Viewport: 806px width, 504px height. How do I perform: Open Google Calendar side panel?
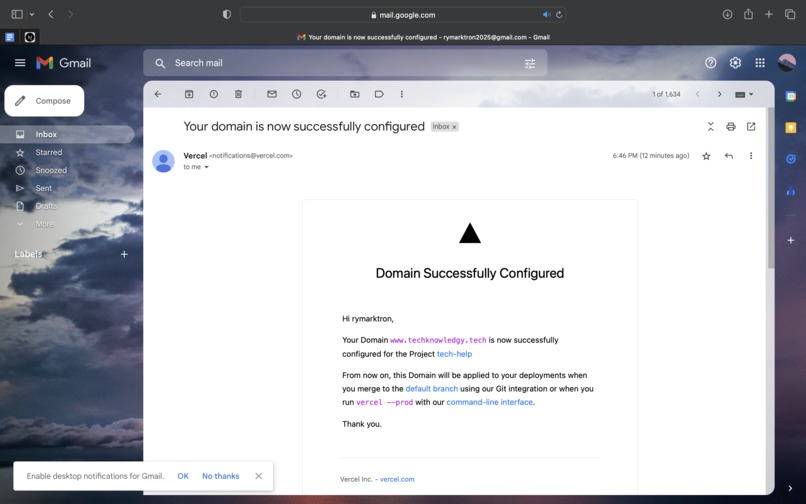point(791,96)
